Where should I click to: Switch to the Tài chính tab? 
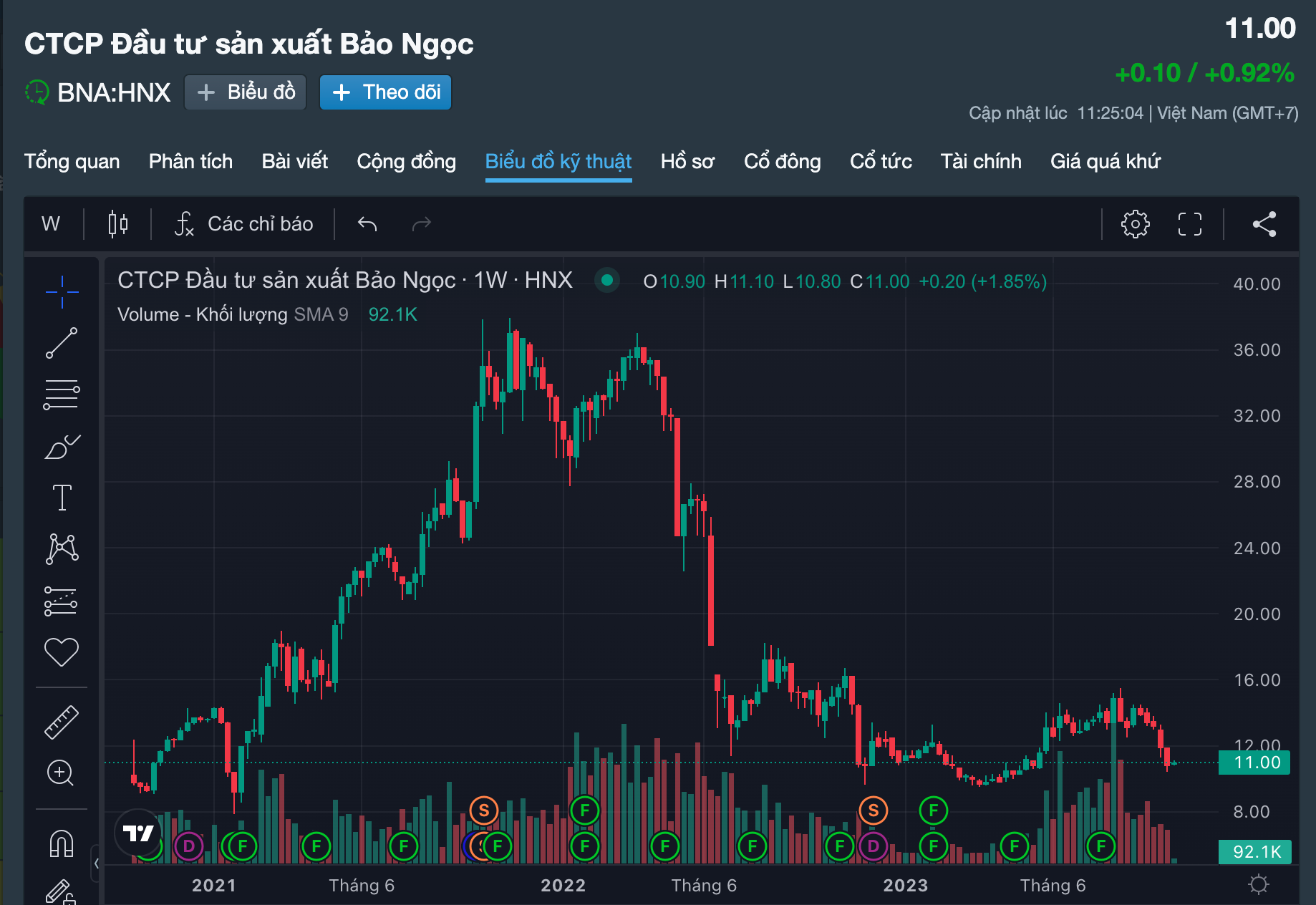(981, 162)
